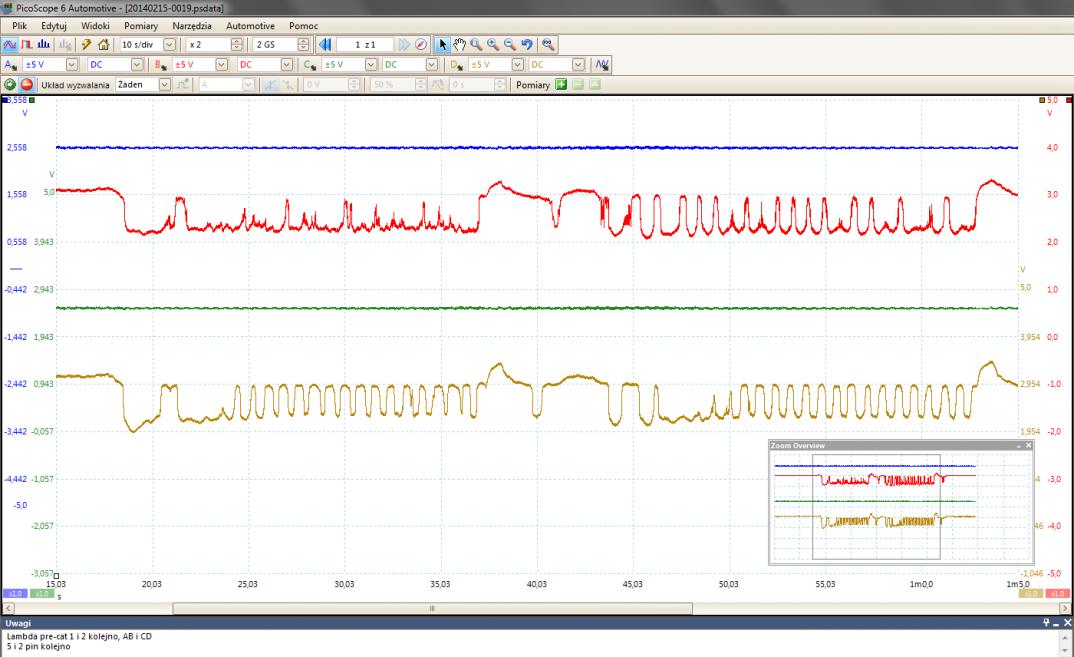The width and height of the screenshot is (1074, 657).
Task: Add measurement with green plus icon
Action: pos(561,85)
